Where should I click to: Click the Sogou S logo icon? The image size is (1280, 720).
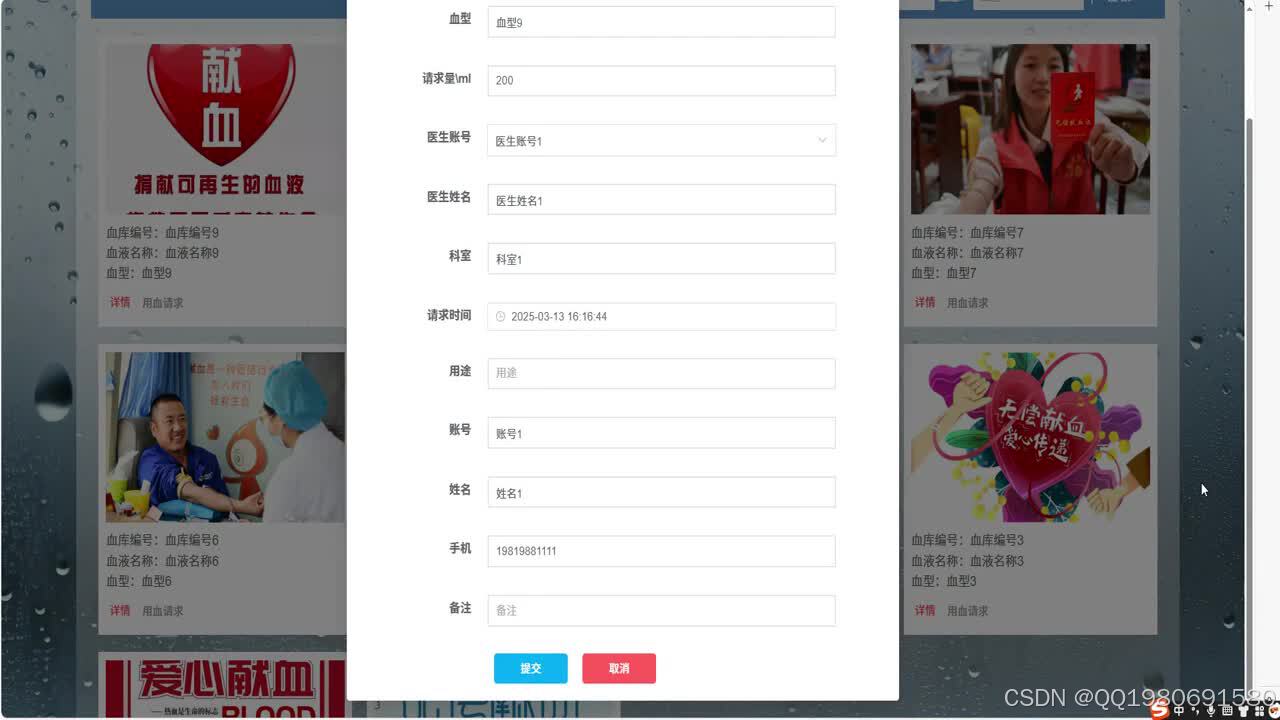[x=1158, y=710]
